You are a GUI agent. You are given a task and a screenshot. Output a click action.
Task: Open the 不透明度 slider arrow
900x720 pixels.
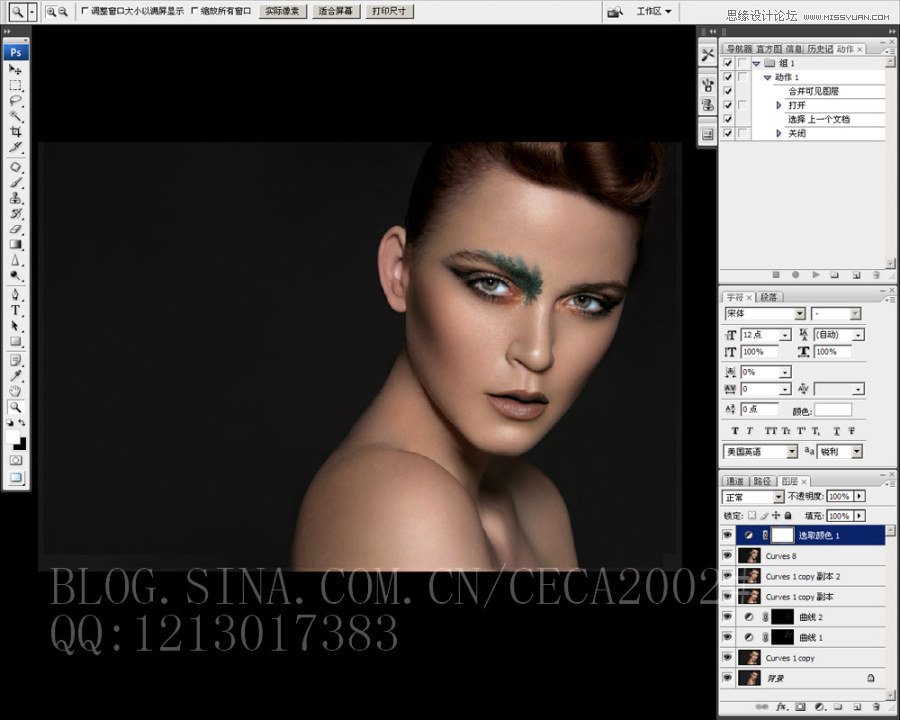[859, 496]
